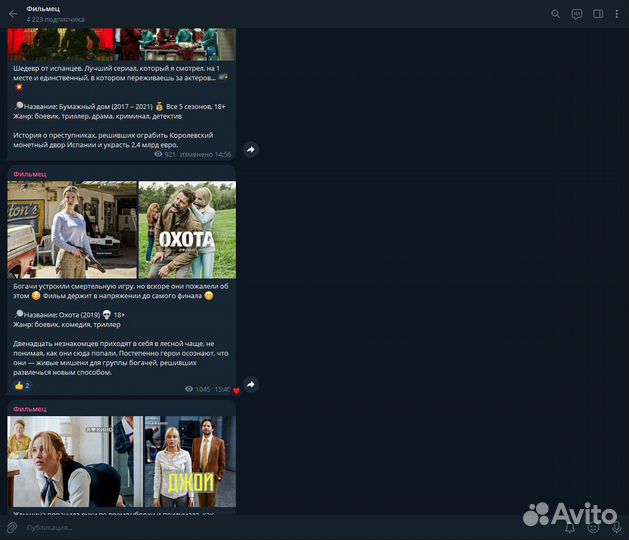Viewport: 629px width, 540px height.
Task: Toggle the right info side panel
Action: (x=598, y=14)
